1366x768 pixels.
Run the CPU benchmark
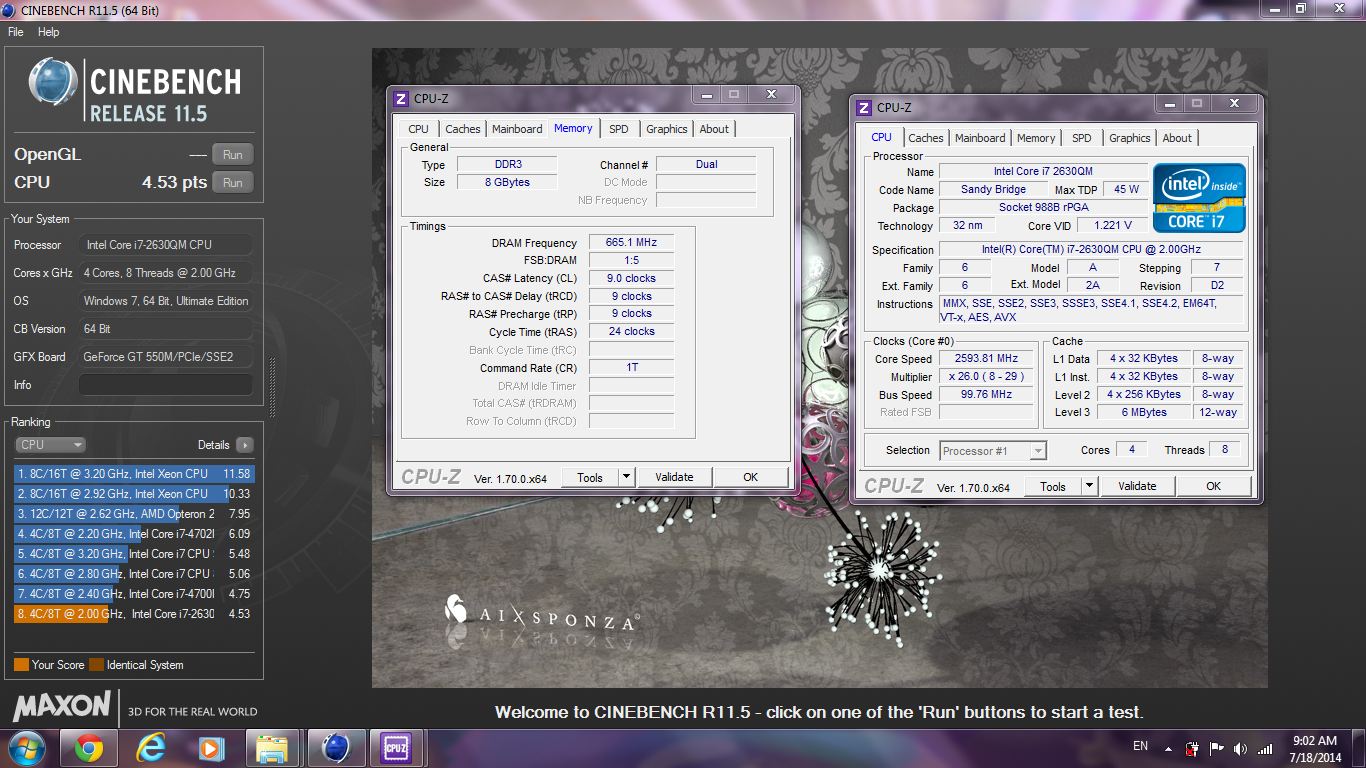[233, 183]
